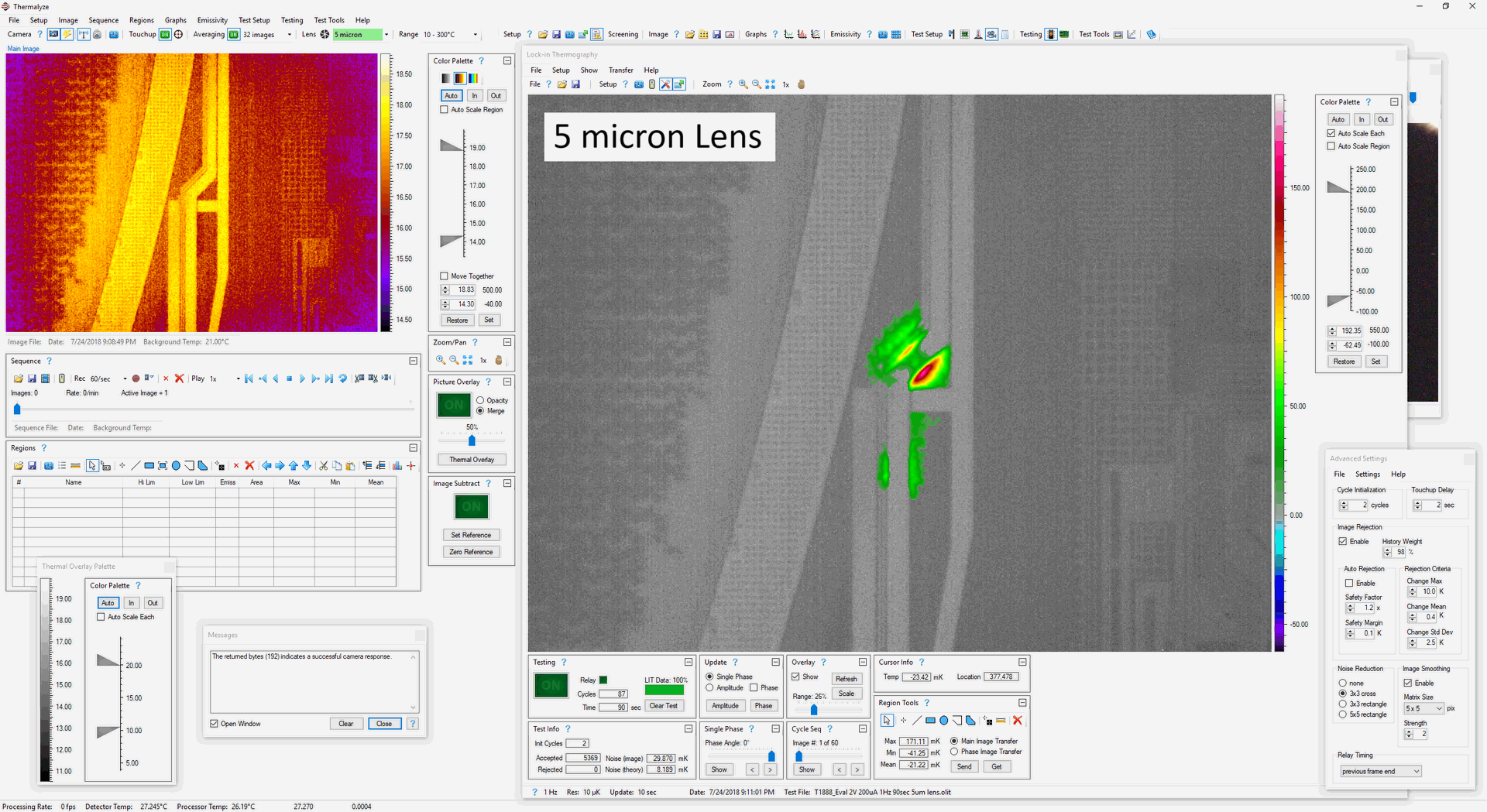Viewport: 1487px width, 812px height.
Task: Uncheck the Overlay Show checkbox
Action: (795, 677)
